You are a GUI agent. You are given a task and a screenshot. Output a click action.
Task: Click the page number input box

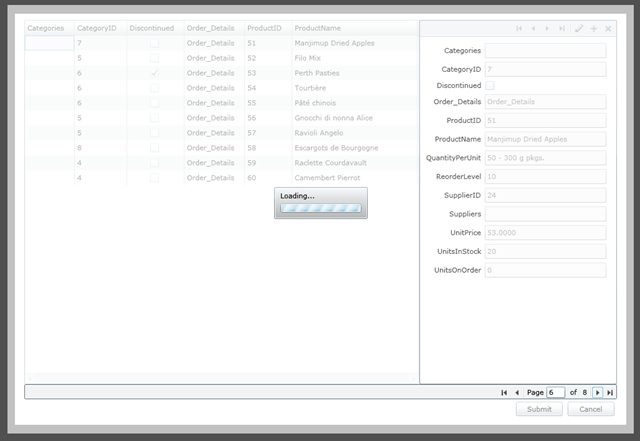click(x=556, y=393)
